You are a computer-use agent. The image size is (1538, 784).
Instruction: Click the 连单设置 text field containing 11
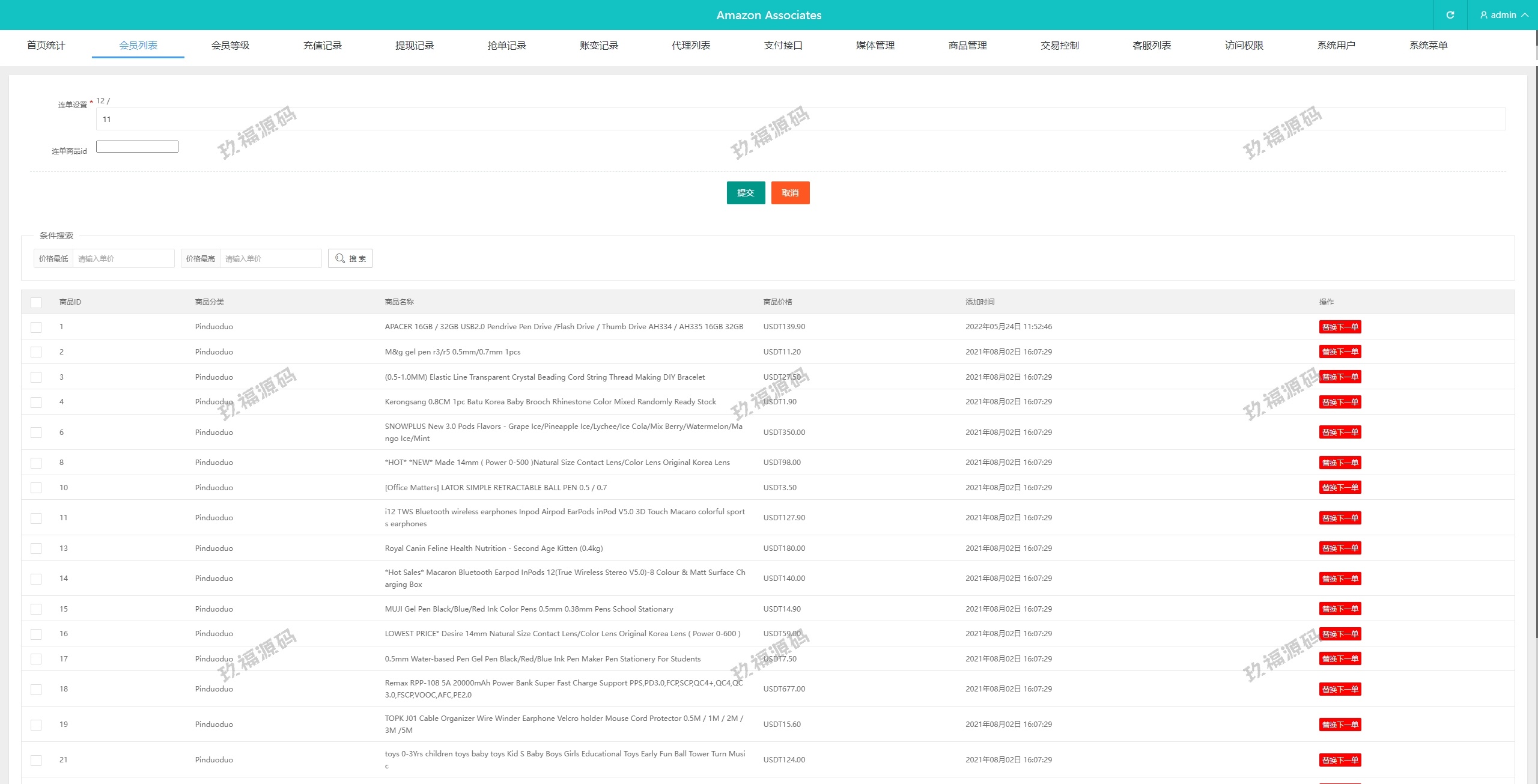pos(800,119)
